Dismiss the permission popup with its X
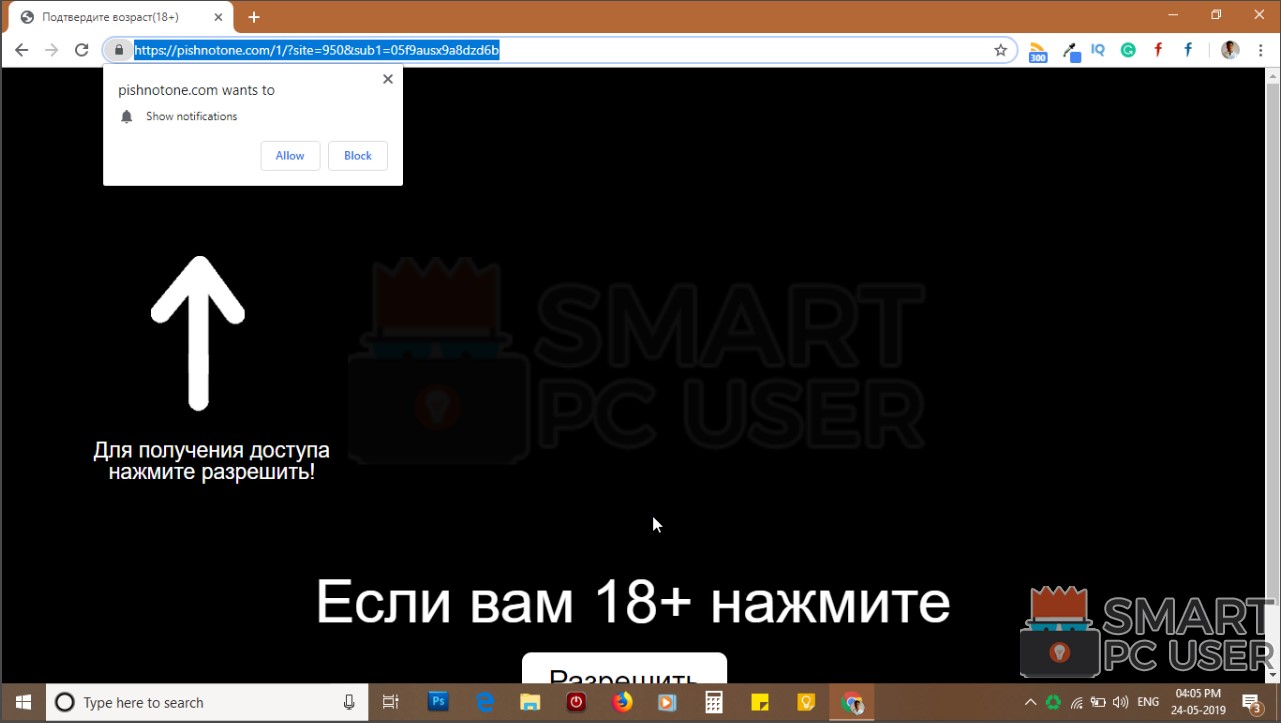Viewport: 1281px width, 723px height. (387, 78)
